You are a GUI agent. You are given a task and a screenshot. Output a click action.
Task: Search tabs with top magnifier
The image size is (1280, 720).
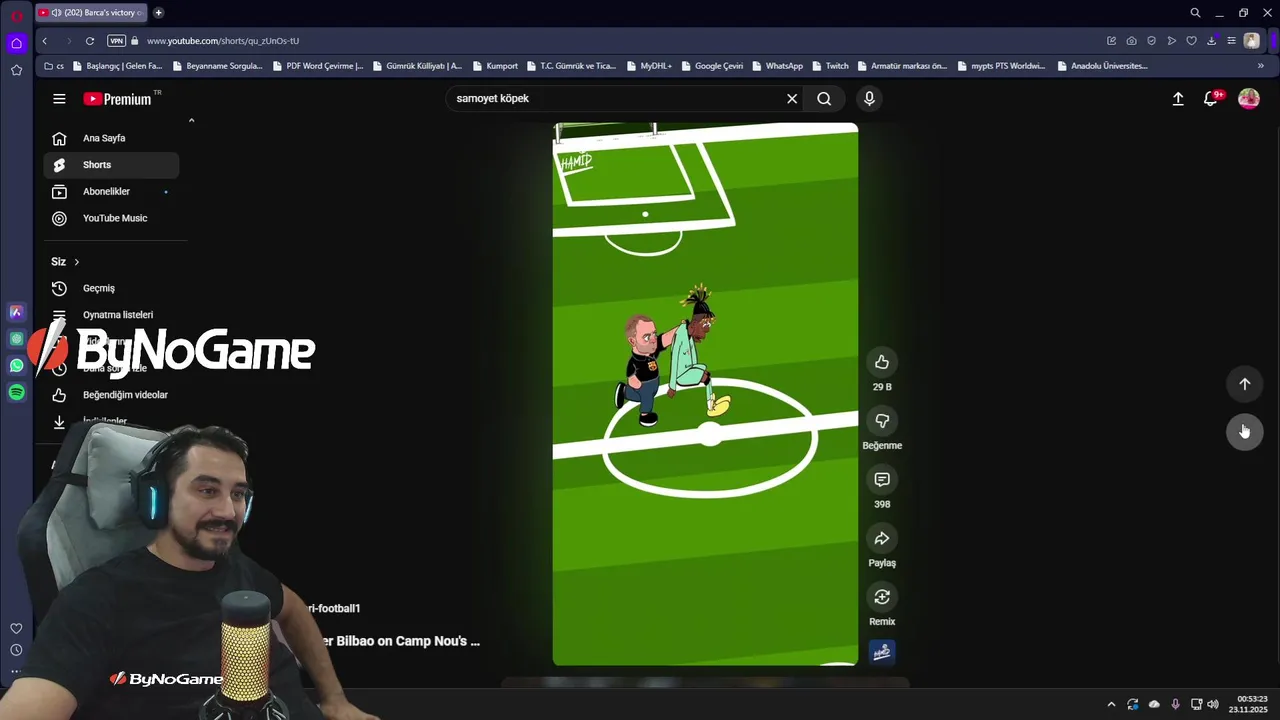(1195, 13)
